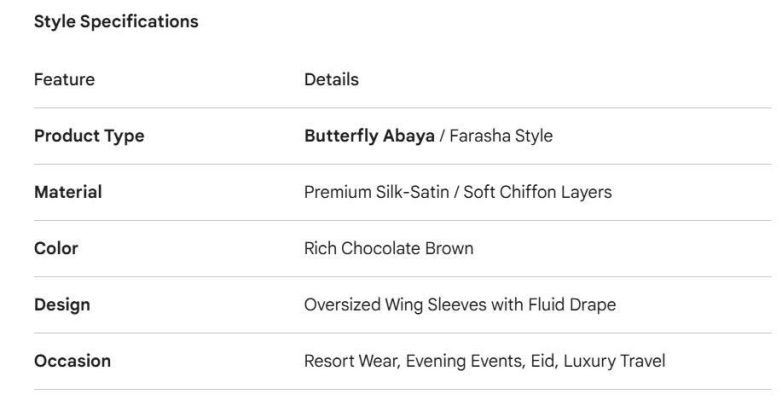Select the Color row label
The image size is (782, 400).
[x=56, y=248]
